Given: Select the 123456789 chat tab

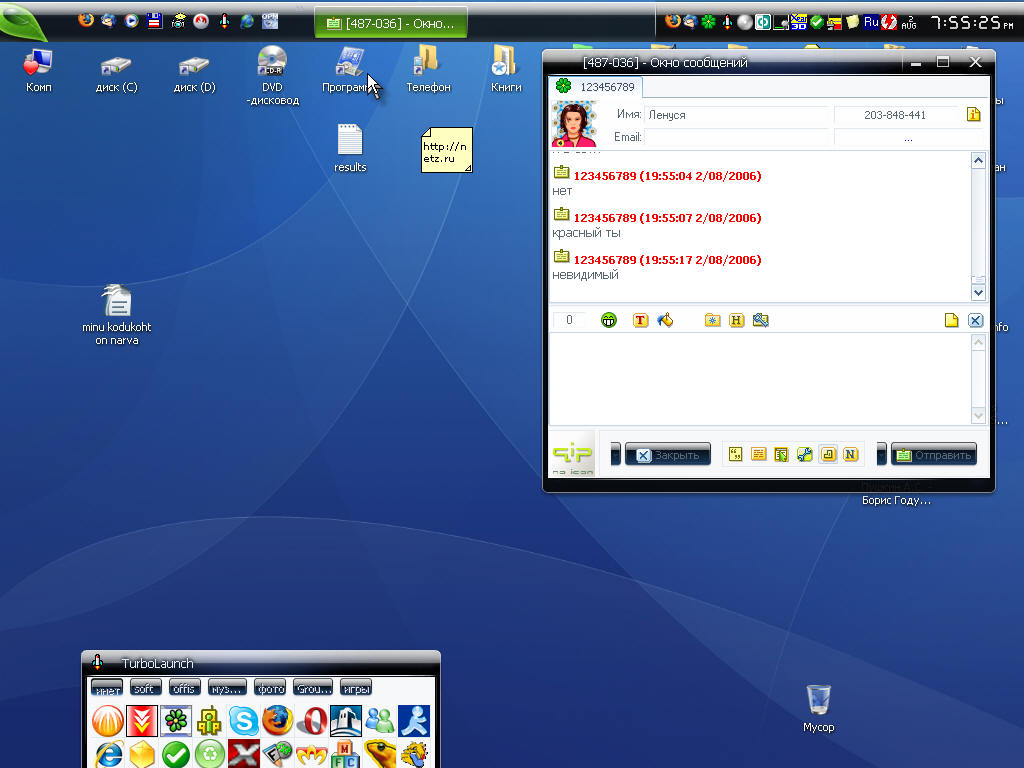Looking at the screenshot, I should click(x=595, y=87).
